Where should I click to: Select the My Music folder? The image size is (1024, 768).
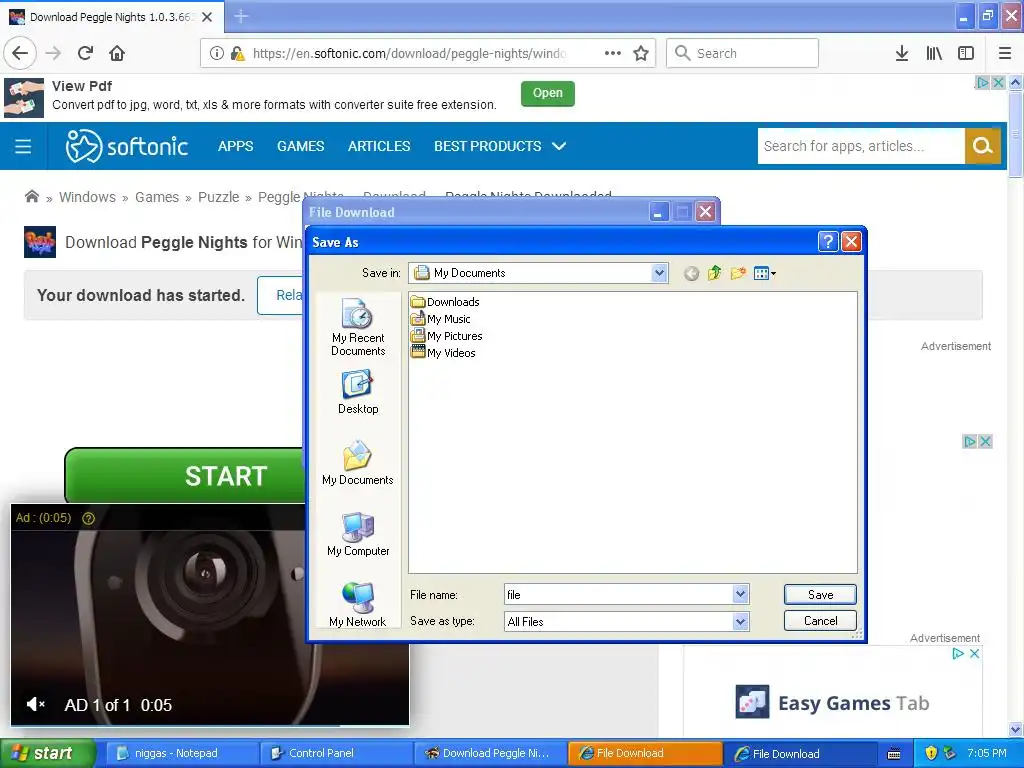tap(441, 319)
